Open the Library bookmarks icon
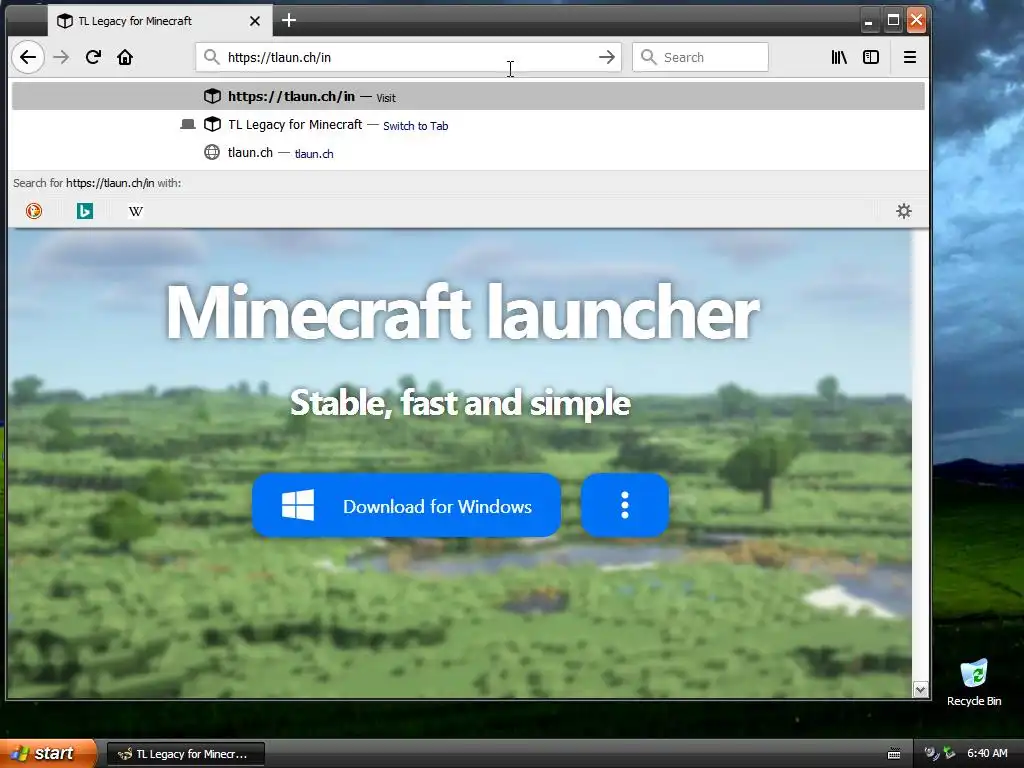 tap(839, 57)
